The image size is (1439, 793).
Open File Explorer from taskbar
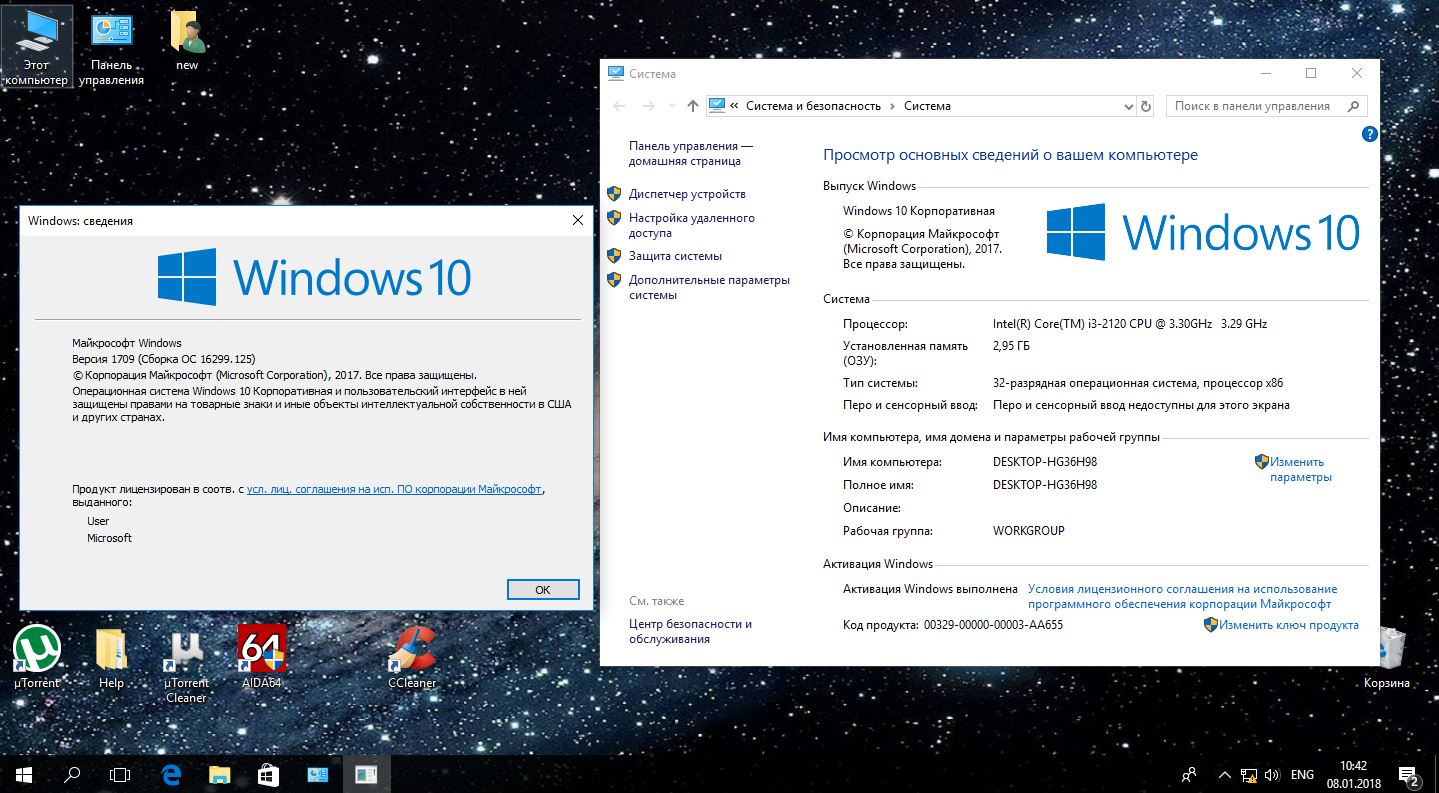pos(220,774)
